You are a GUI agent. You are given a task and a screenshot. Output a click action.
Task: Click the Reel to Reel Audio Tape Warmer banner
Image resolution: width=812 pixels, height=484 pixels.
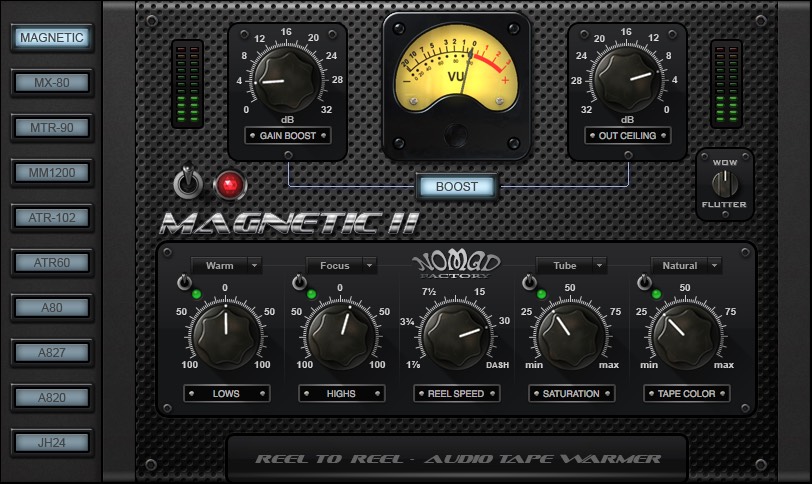tap(458, 459)
